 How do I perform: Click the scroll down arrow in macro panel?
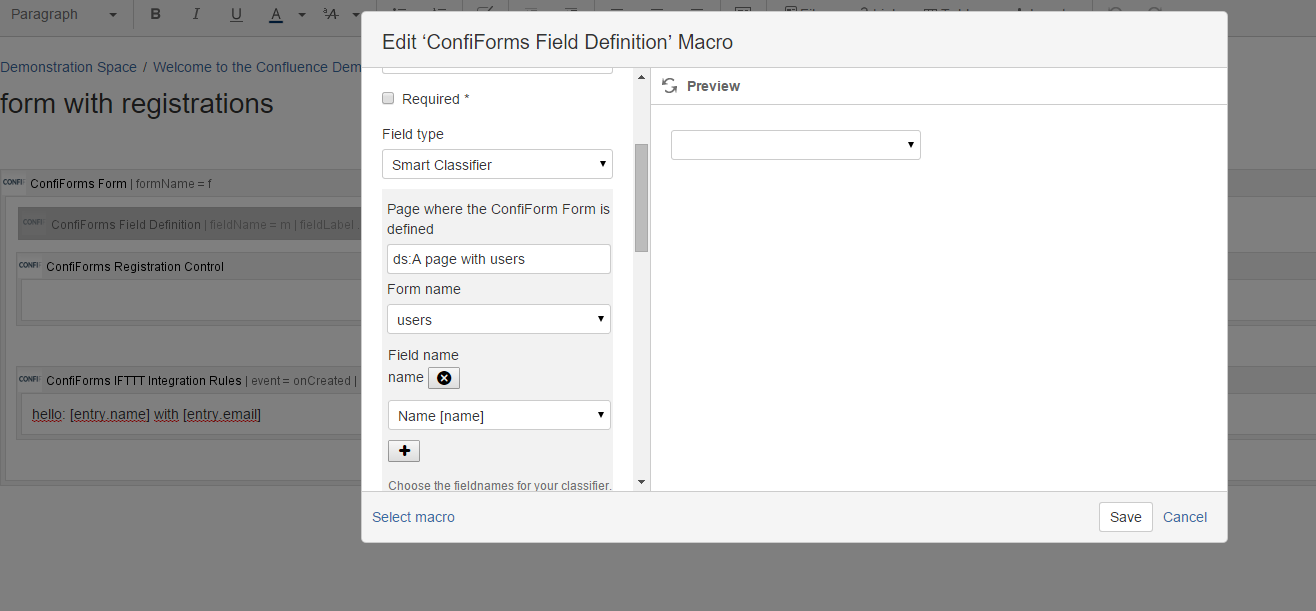(641, 482)
